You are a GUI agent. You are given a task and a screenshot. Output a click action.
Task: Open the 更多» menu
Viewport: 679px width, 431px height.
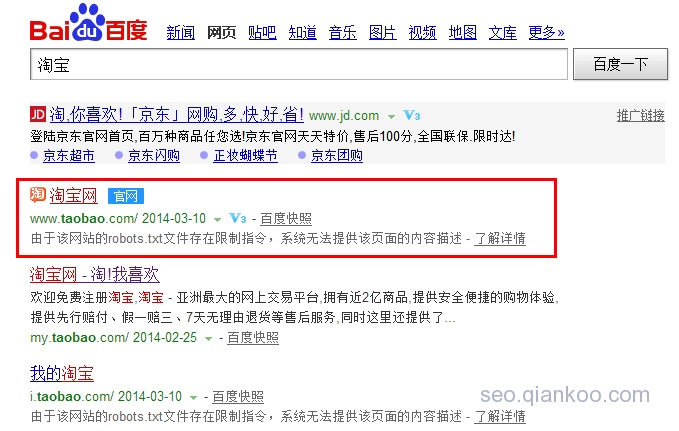point(546,32)
